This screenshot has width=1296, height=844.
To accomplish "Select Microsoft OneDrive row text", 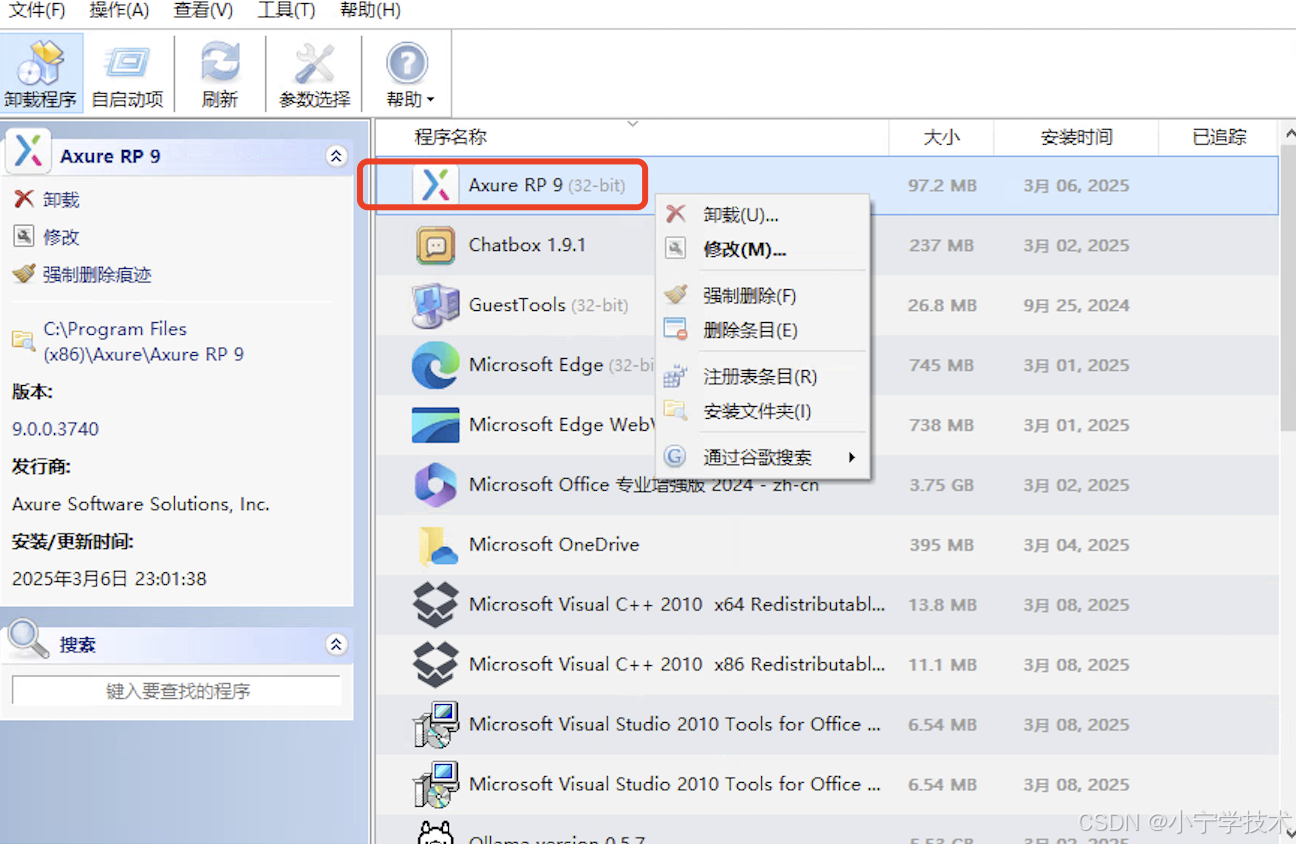I will point(554,545).
